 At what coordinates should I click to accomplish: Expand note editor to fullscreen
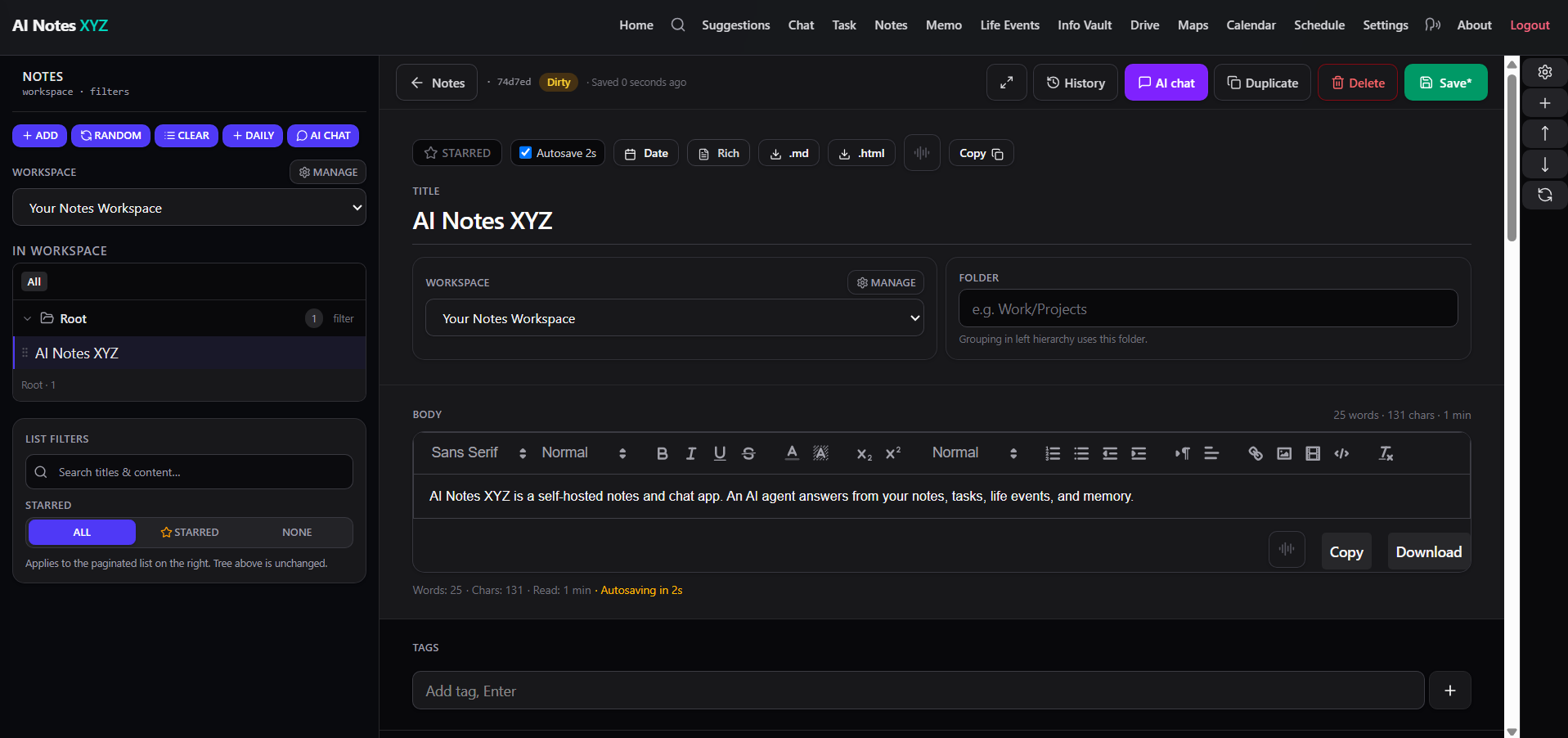(1006, 82)
